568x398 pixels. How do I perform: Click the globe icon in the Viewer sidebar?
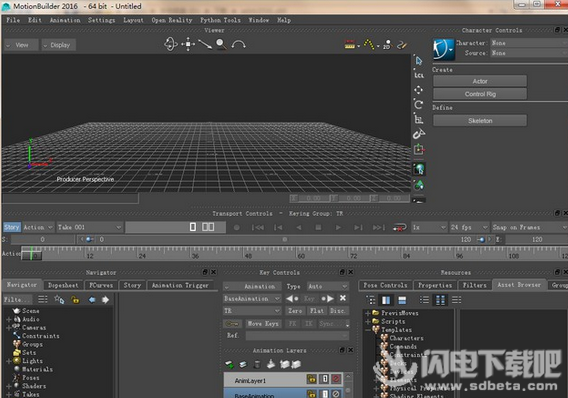[x=419, y=169]
